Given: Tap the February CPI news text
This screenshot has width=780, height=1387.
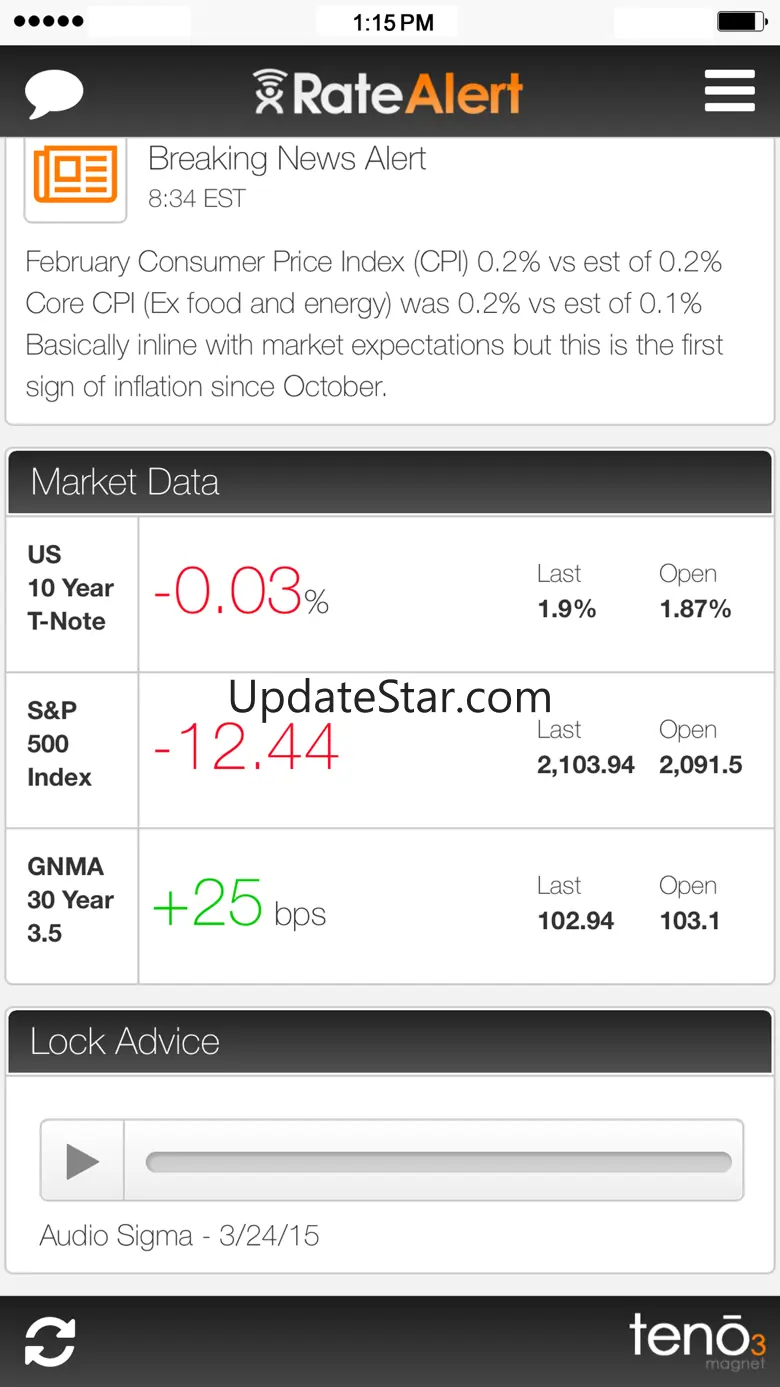Looking at the screenshot, I should tap(374, 323).
